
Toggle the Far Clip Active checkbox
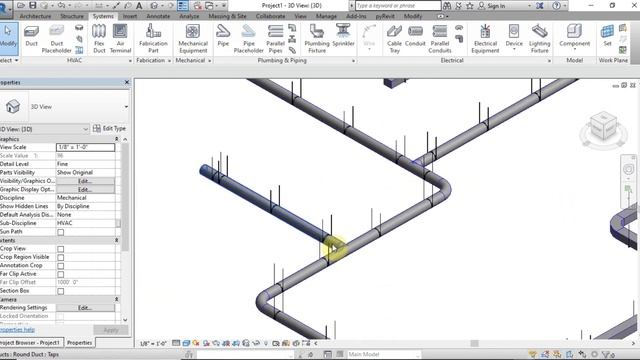(60, 274)
